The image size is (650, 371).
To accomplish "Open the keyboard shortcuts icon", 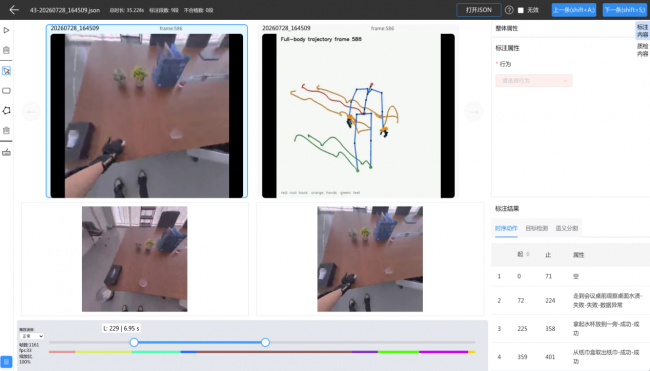I will [x=6, y=153].
